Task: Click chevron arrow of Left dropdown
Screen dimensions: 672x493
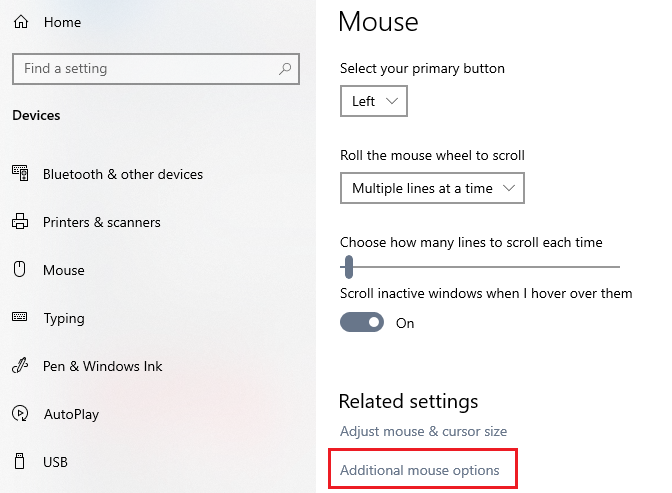Action: point(392,101)
